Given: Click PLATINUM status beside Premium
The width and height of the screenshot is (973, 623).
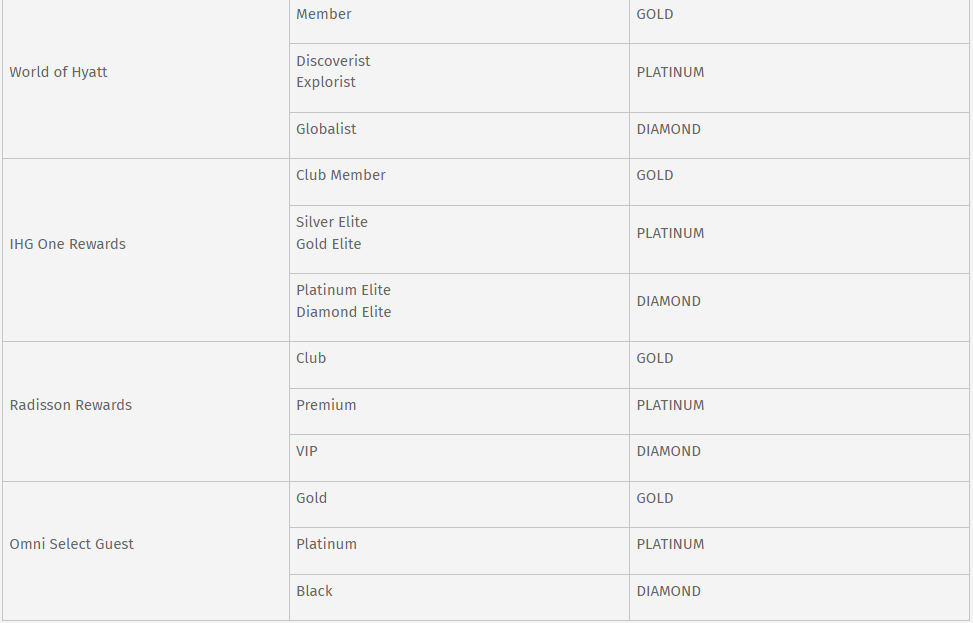Looking at the screenshot, I should (670, 405).
